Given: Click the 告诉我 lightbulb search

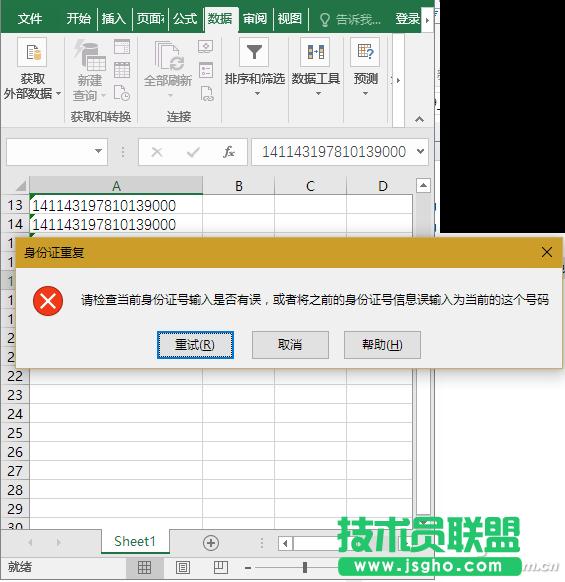Looking at the screenshot, I should (x=350, y=19).
